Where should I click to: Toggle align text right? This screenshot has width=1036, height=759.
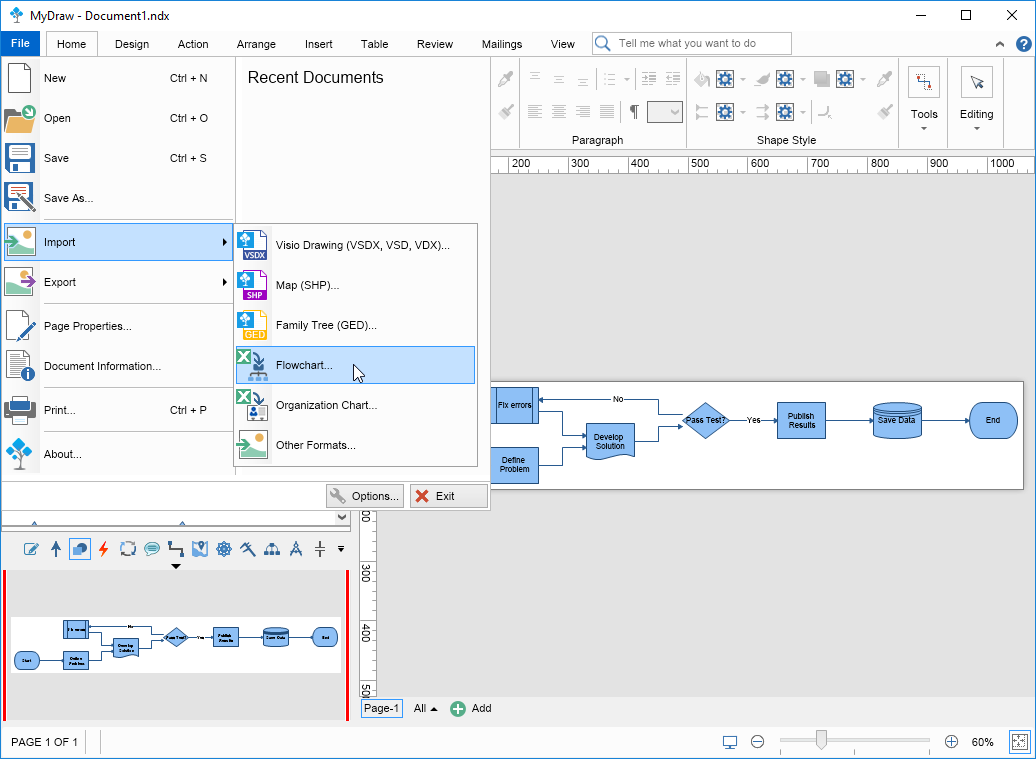tap(583, 112)
